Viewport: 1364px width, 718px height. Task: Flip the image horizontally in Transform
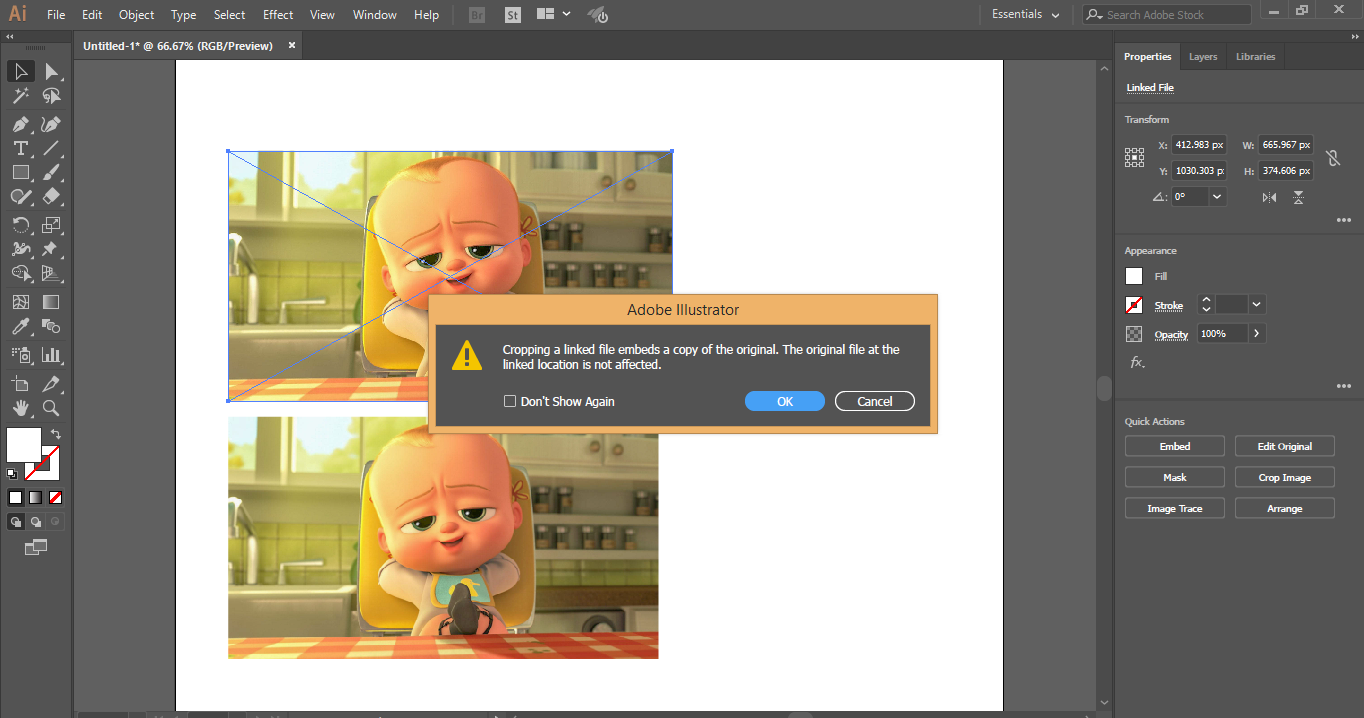point(1268,197)
